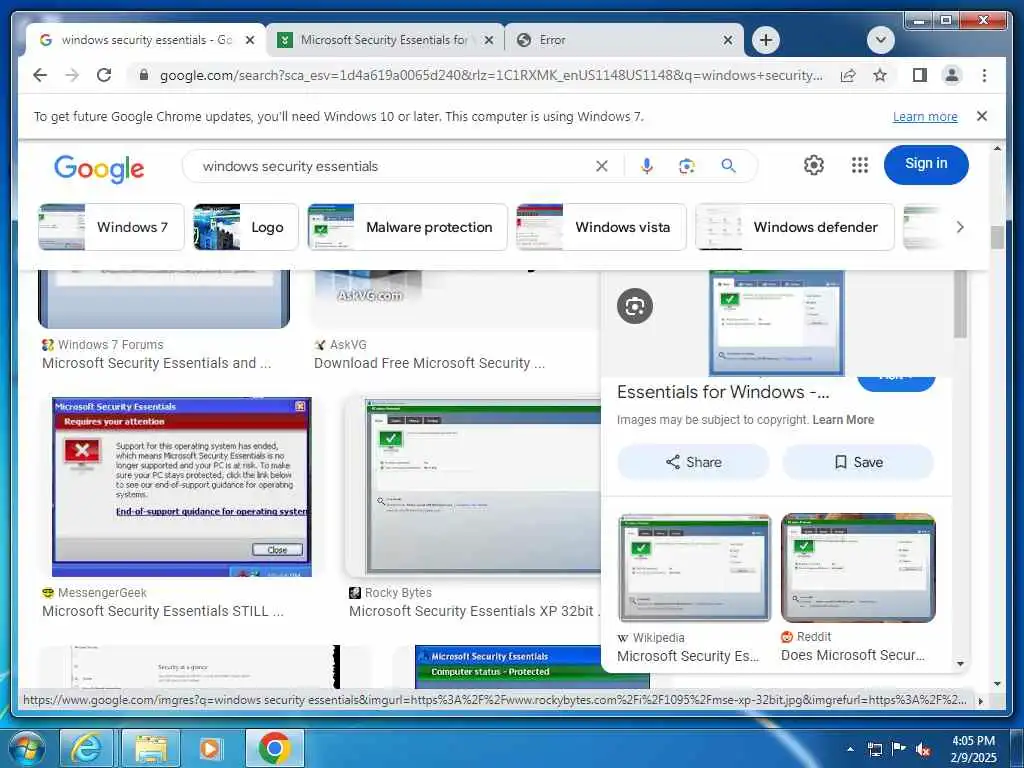Image resolution: width=1024 pixels, height=768 pixels.
Task: Open the Windows 7 Forums result title
Action: coord(156,363)
